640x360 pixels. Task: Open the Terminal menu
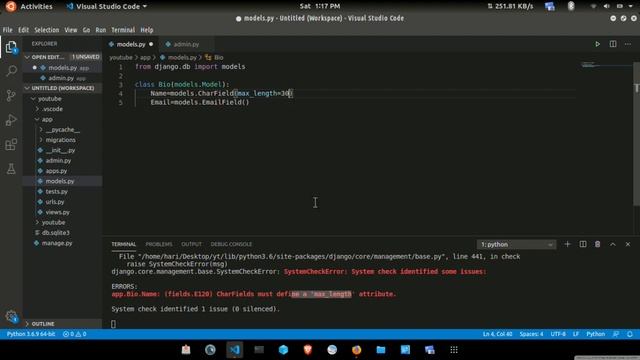click(123, 30)
